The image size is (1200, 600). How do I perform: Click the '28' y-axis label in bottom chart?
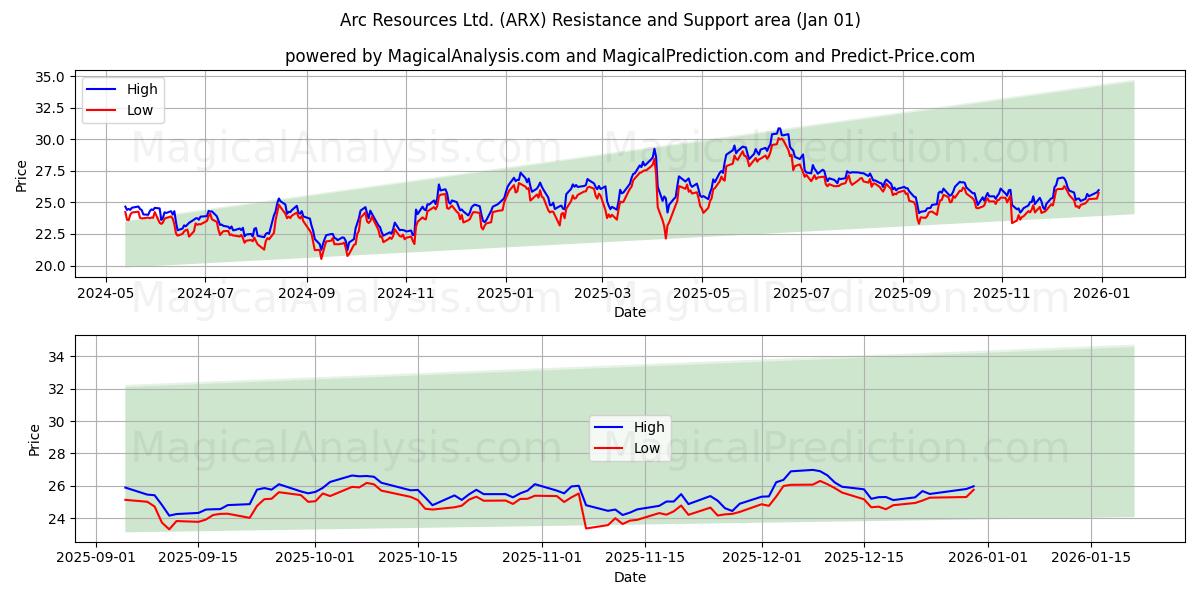coord(57,454)
